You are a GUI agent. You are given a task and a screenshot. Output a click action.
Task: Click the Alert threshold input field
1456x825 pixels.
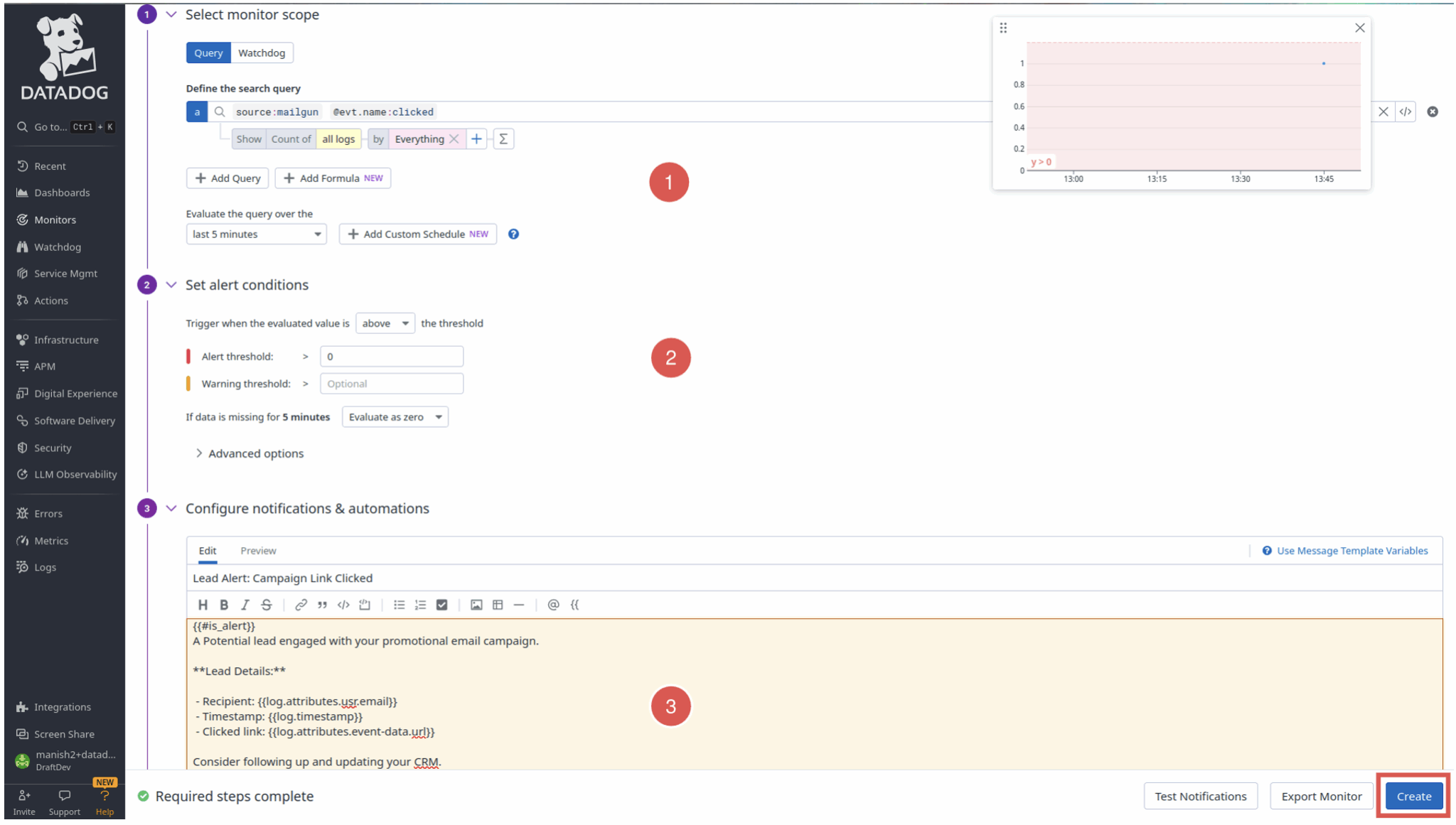click(x=391, y=356)
